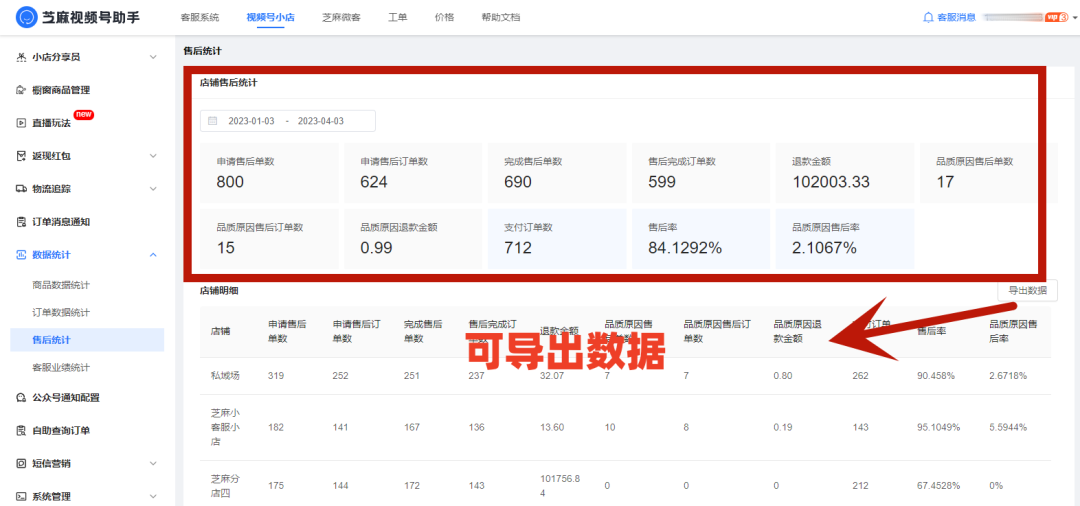This screenshot has height=506, width=1080.
Task: Click the 数据统计 sidebar icon
Action: (x=21, y=255)
